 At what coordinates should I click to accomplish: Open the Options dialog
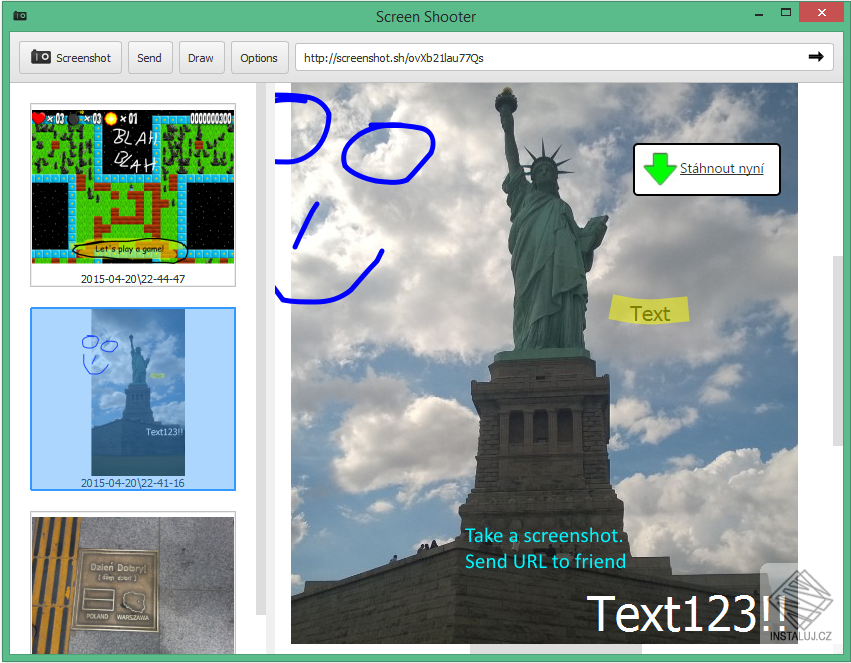(259, 58)
